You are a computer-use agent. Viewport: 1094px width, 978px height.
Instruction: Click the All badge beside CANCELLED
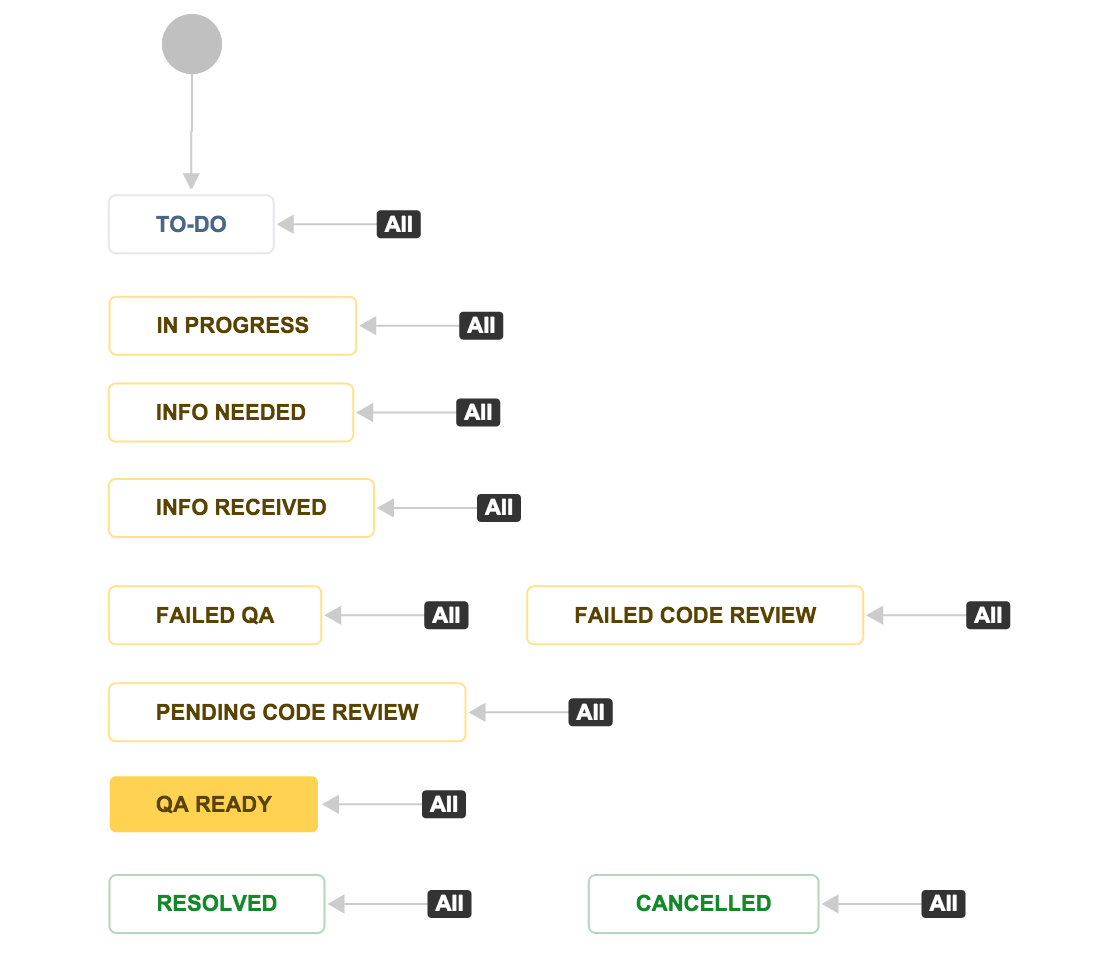943,904
